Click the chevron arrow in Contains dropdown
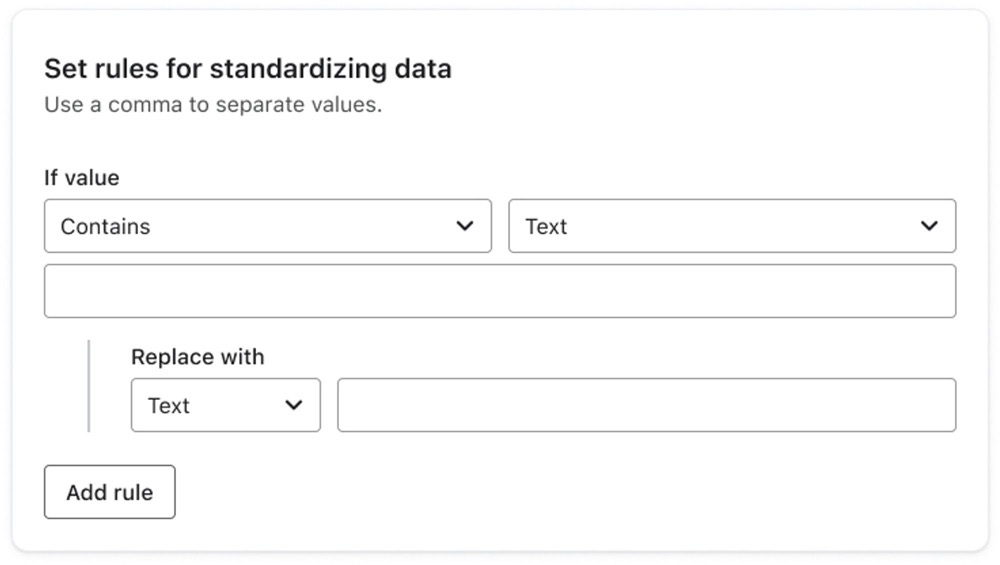The height and width of the screenshot is (565, 1000). (465, 226)
